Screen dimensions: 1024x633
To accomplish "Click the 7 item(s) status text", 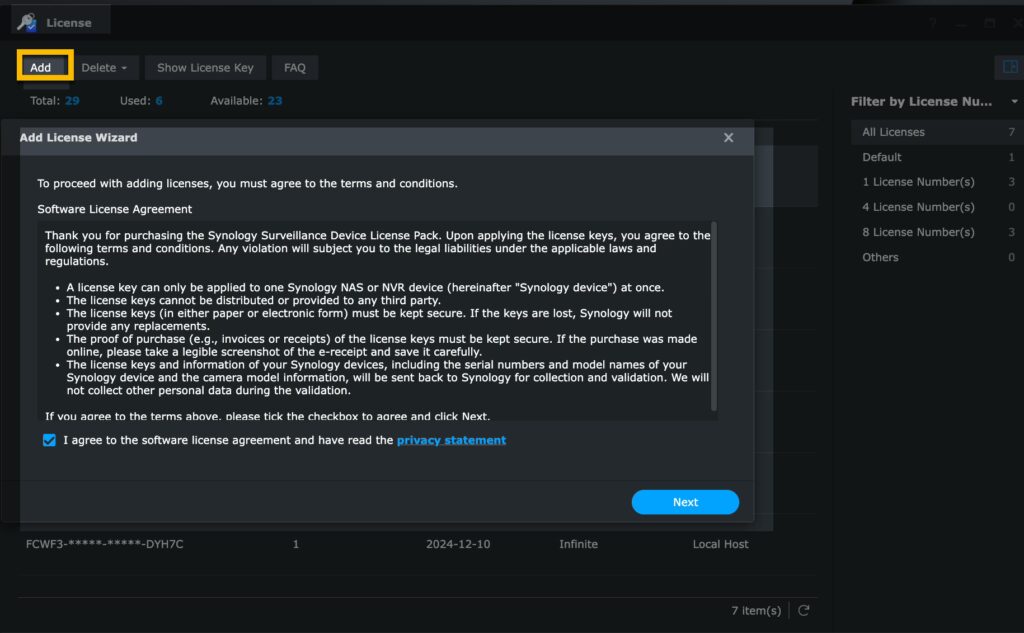I will [x=756, y=610].
